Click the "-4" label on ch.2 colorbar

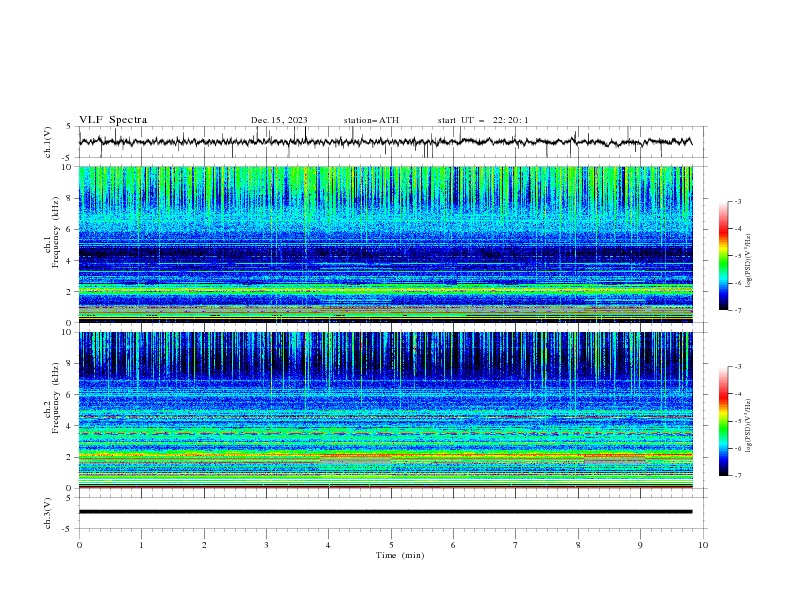(x=737, y=394)
